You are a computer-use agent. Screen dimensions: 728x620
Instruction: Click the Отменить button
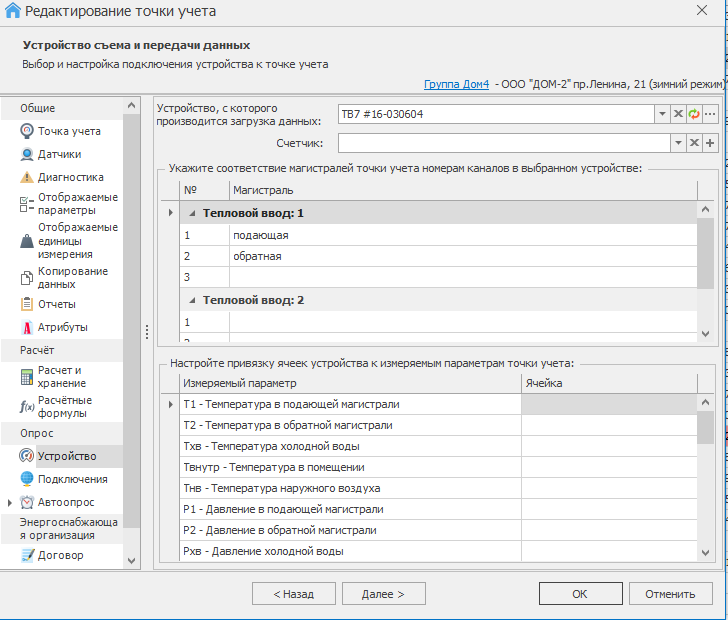coord(669,593)
